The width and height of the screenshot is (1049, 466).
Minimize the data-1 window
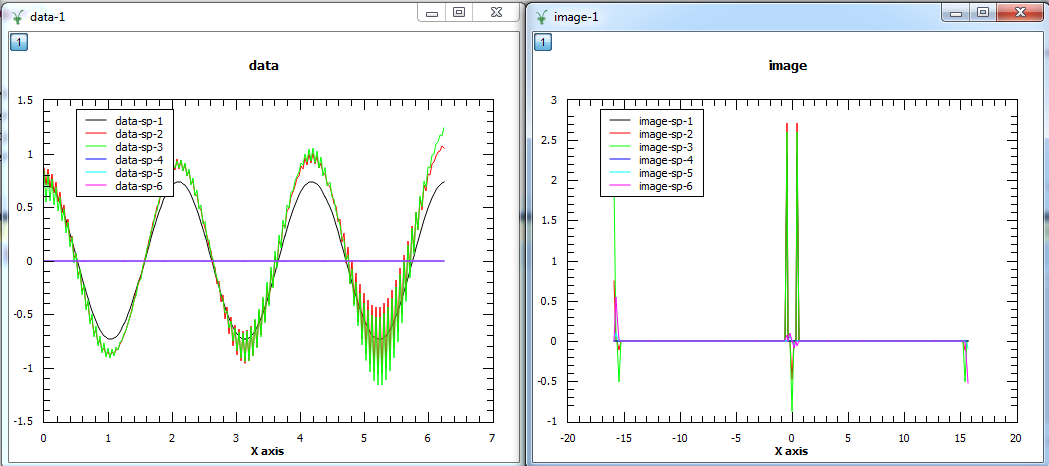click(432, 13)
